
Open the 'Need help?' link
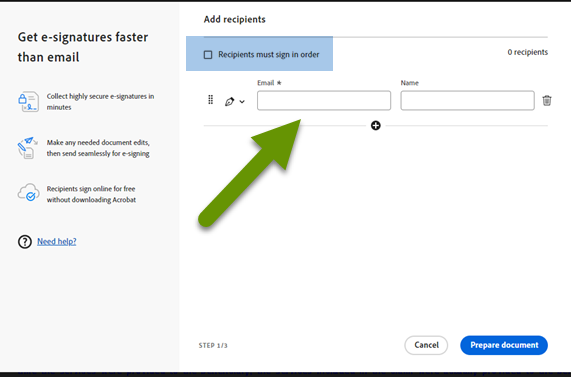pyautogui.click(x=57, y=241)
